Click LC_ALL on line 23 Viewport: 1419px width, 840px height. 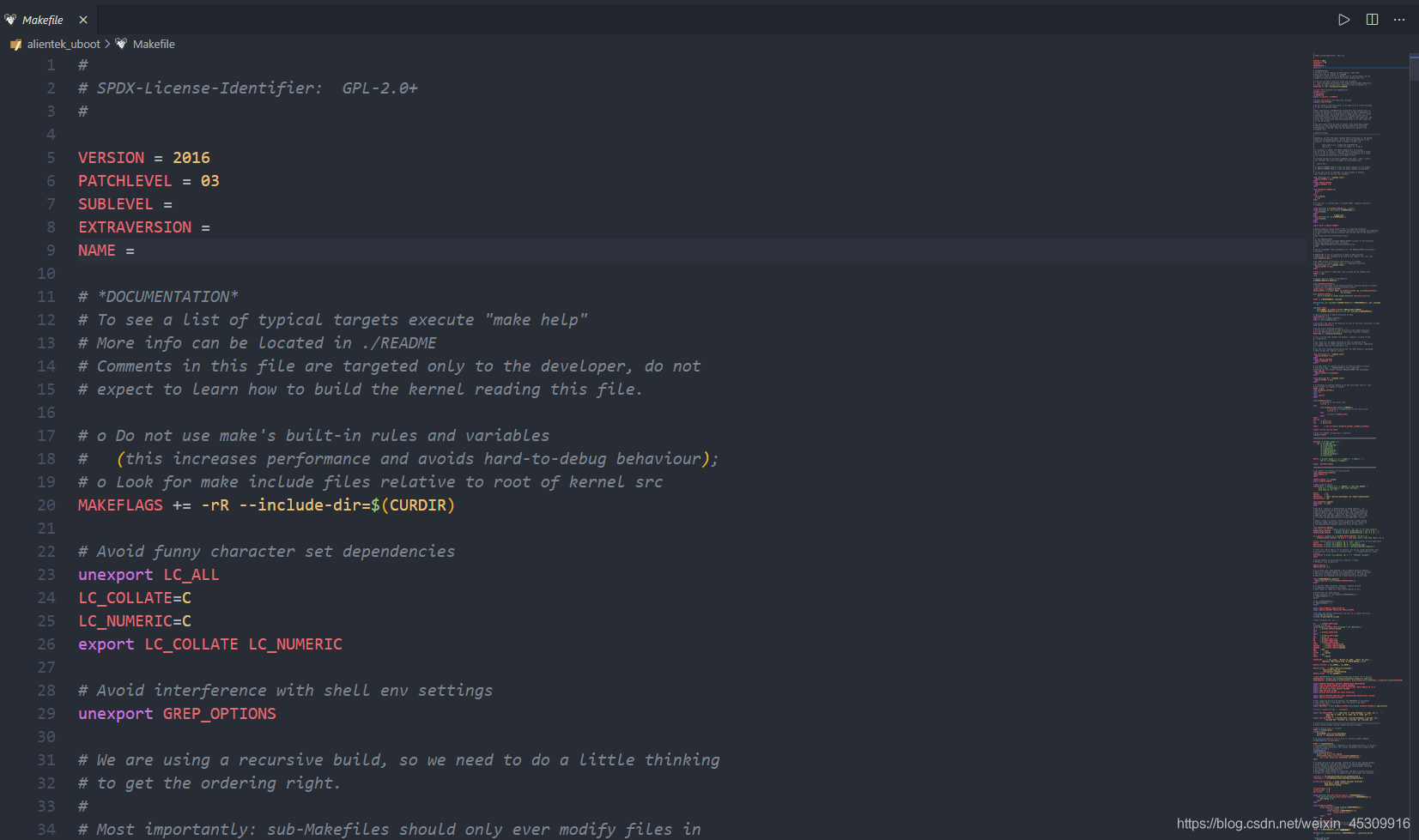191,575
